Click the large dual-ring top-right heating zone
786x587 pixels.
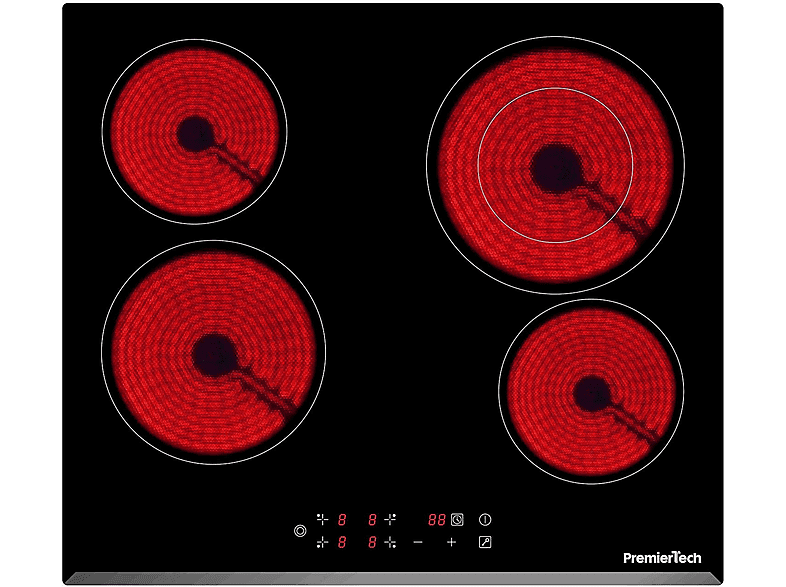tap(555, 166)
